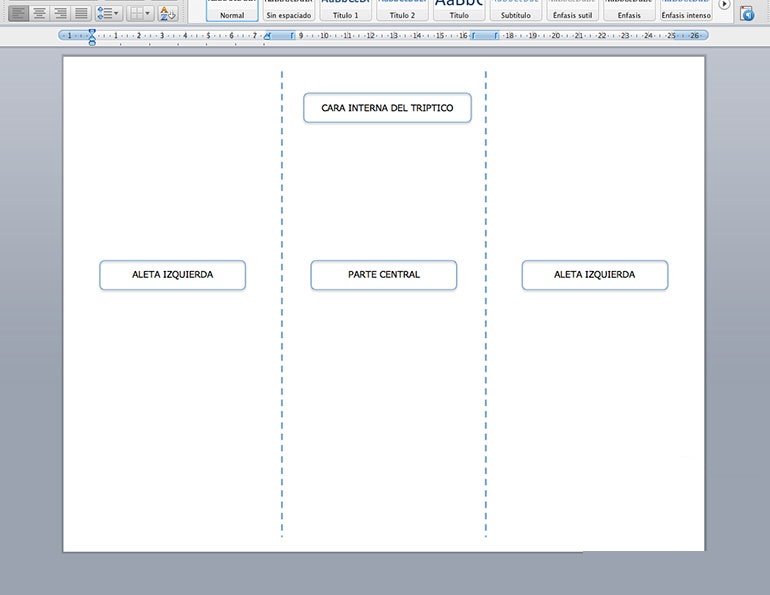The image size is (770, 595).
Task: Click the sort A-Z icon
Action: pyautogui.click(x=169, y=13)
